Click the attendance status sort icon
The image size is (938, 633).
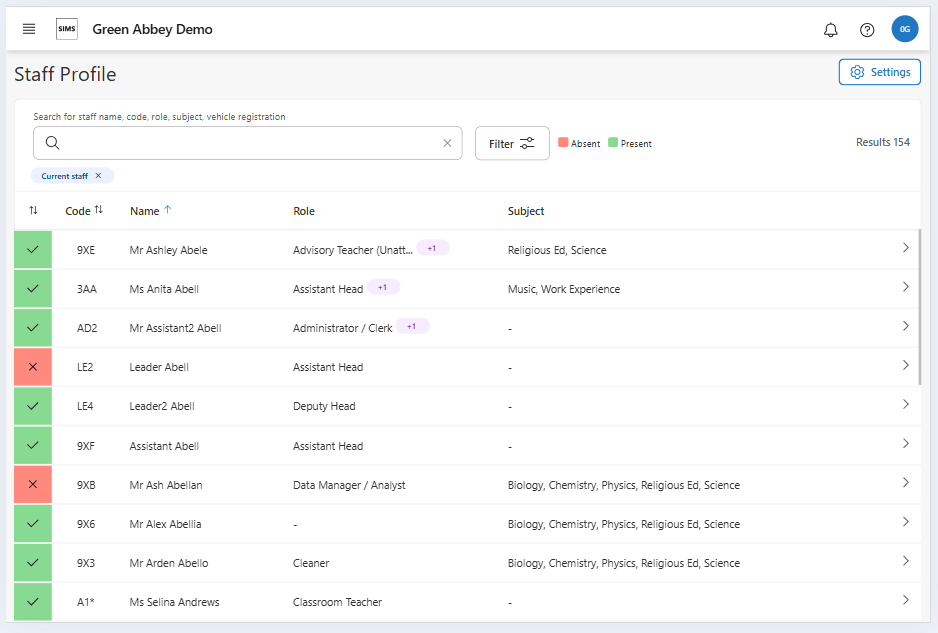33,210
